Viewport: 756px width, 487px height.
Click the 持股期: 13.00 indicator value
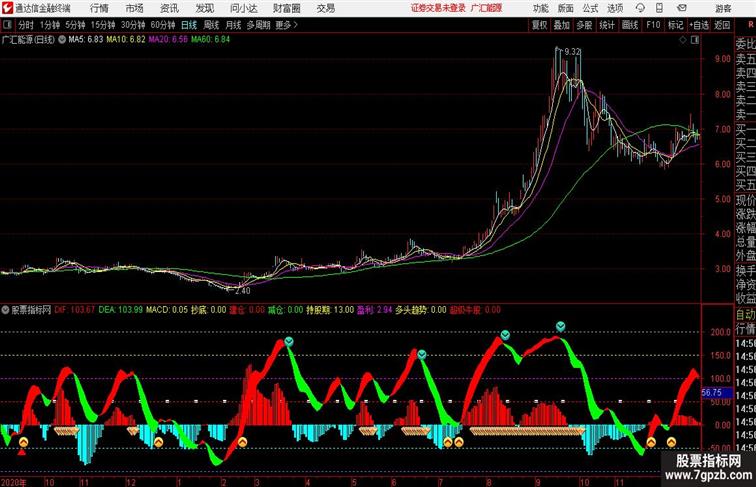[330, 310]
